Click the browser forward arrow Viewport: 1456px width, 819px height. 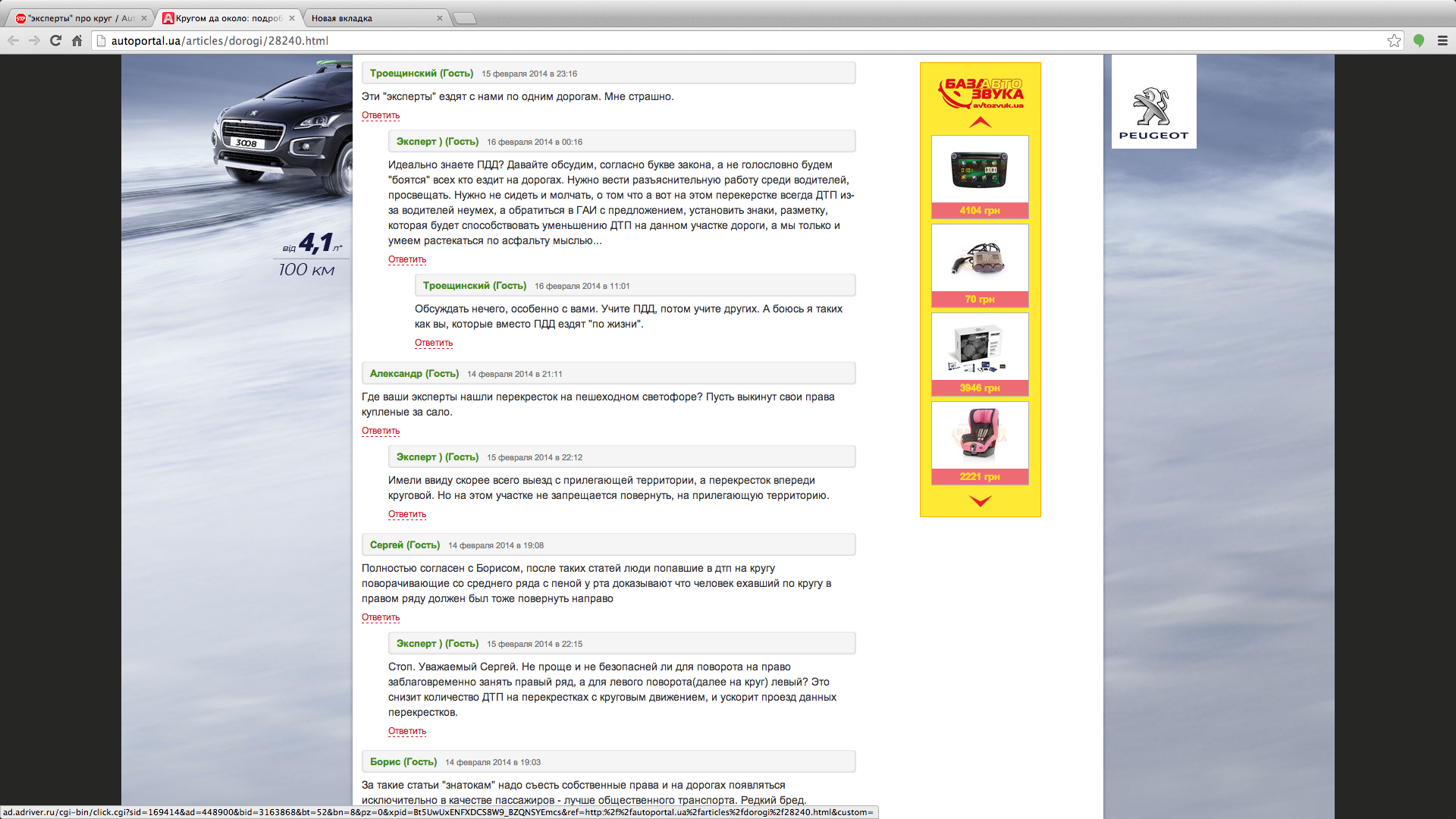(34, 41)
